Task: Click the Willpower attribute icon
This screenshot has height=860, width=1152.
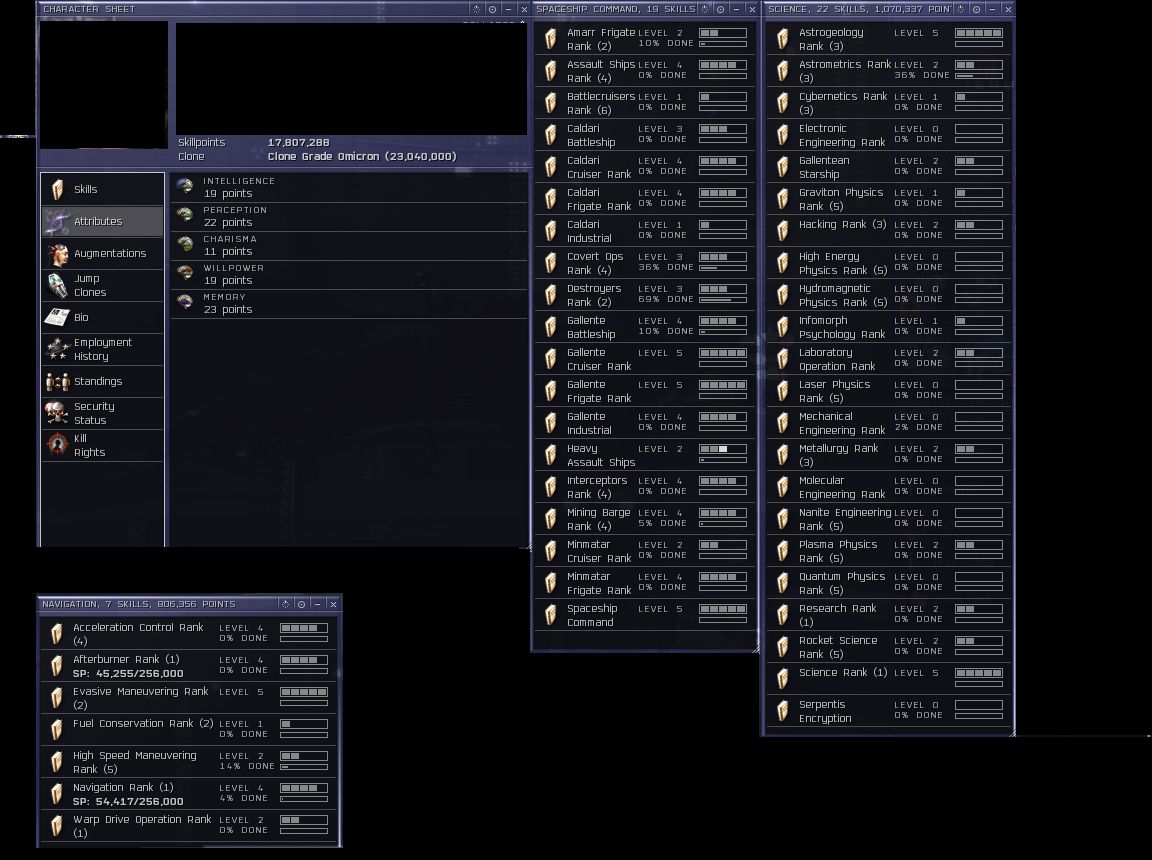Action: (185, 273)
